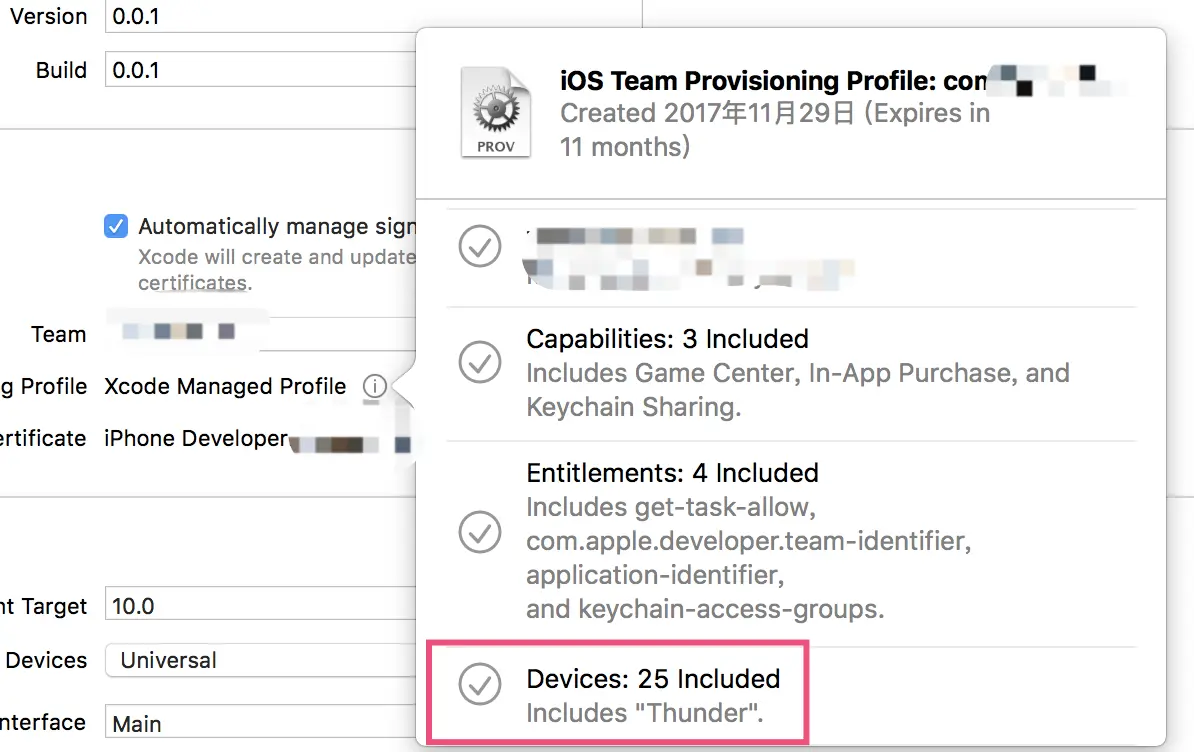This screenshot has height=752, width=1194.
Task: Click the Capabilities checkmark circle icon
Action: click(480, 362)
